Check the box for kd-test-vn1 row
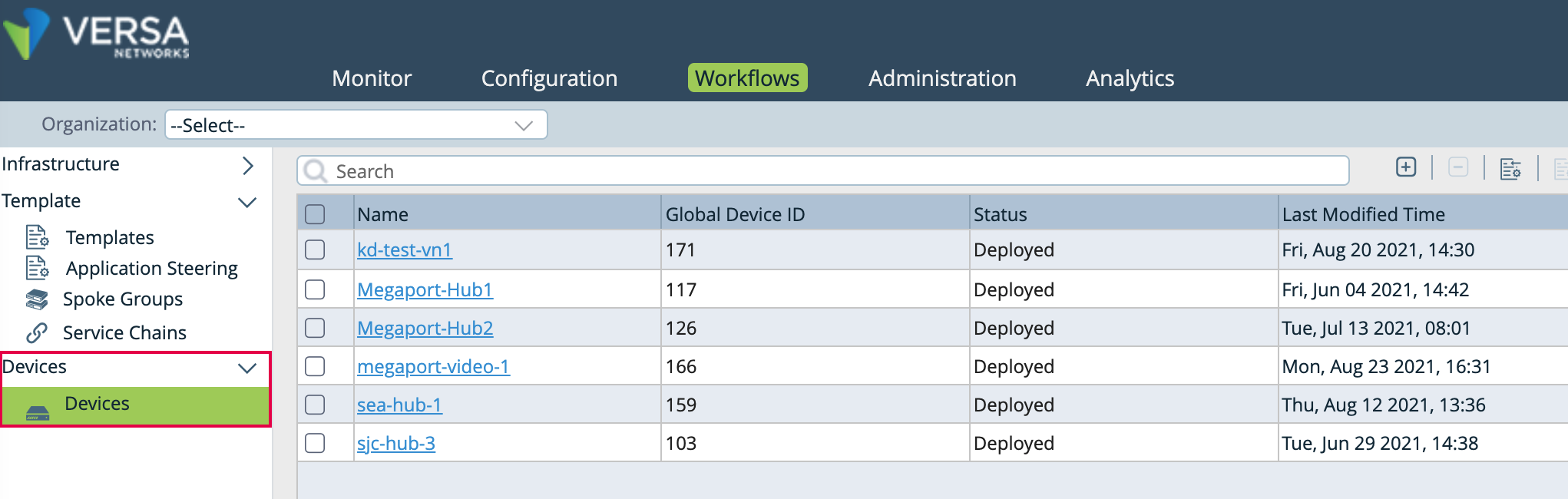The height and width of the screenshot is (499, 1568). pos(315,249)
